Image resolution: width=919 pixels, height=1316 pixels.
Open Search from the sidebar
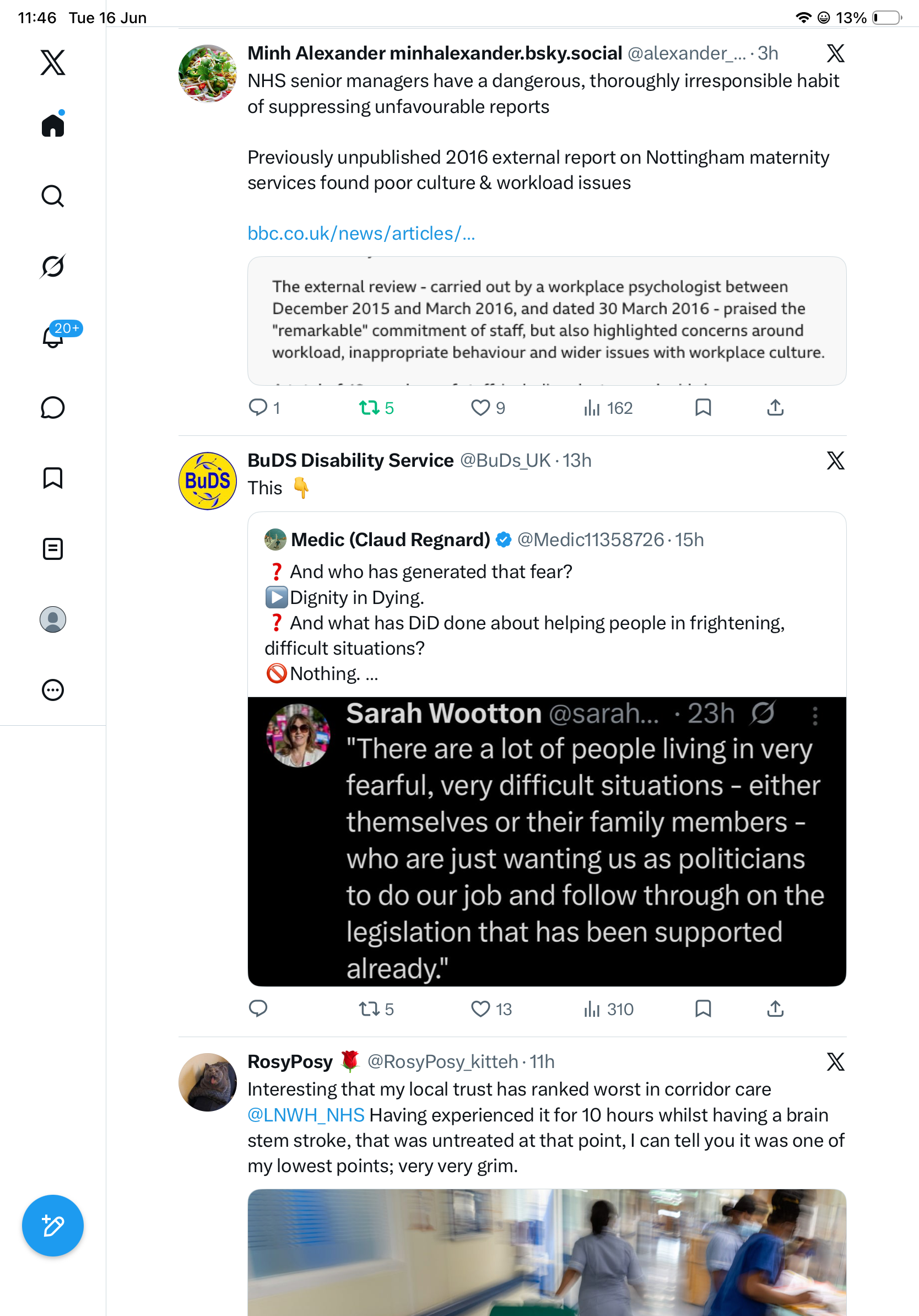53,196
